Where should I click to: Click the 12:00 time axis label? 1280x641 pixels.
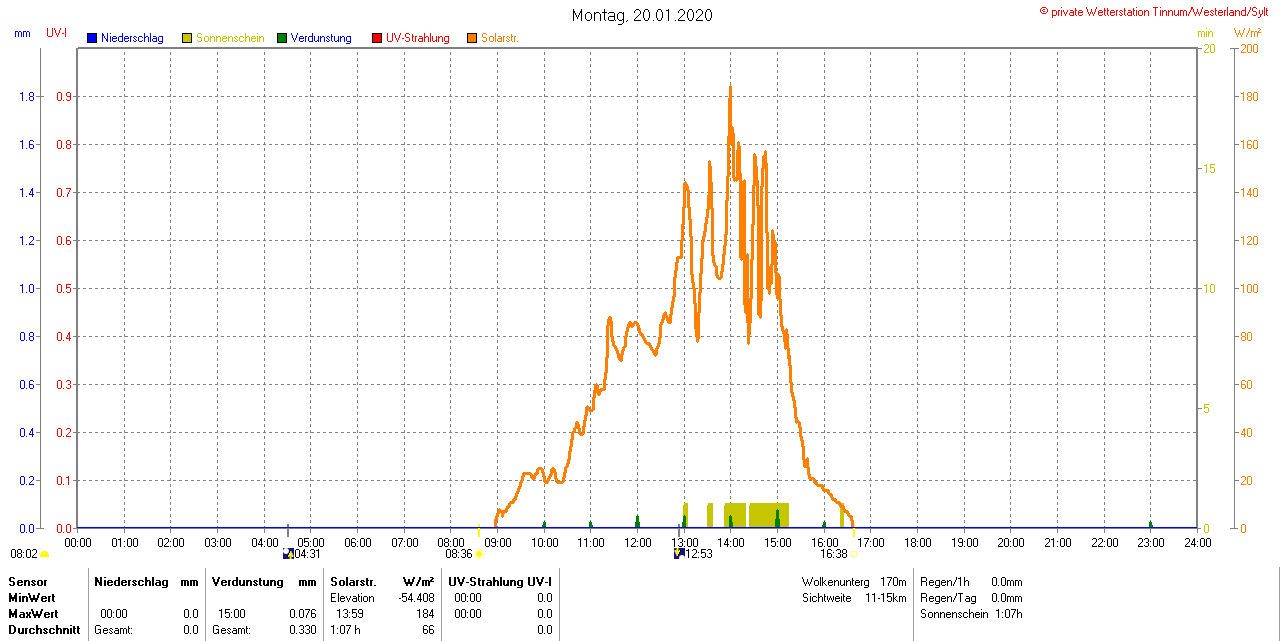coord(638,543)
